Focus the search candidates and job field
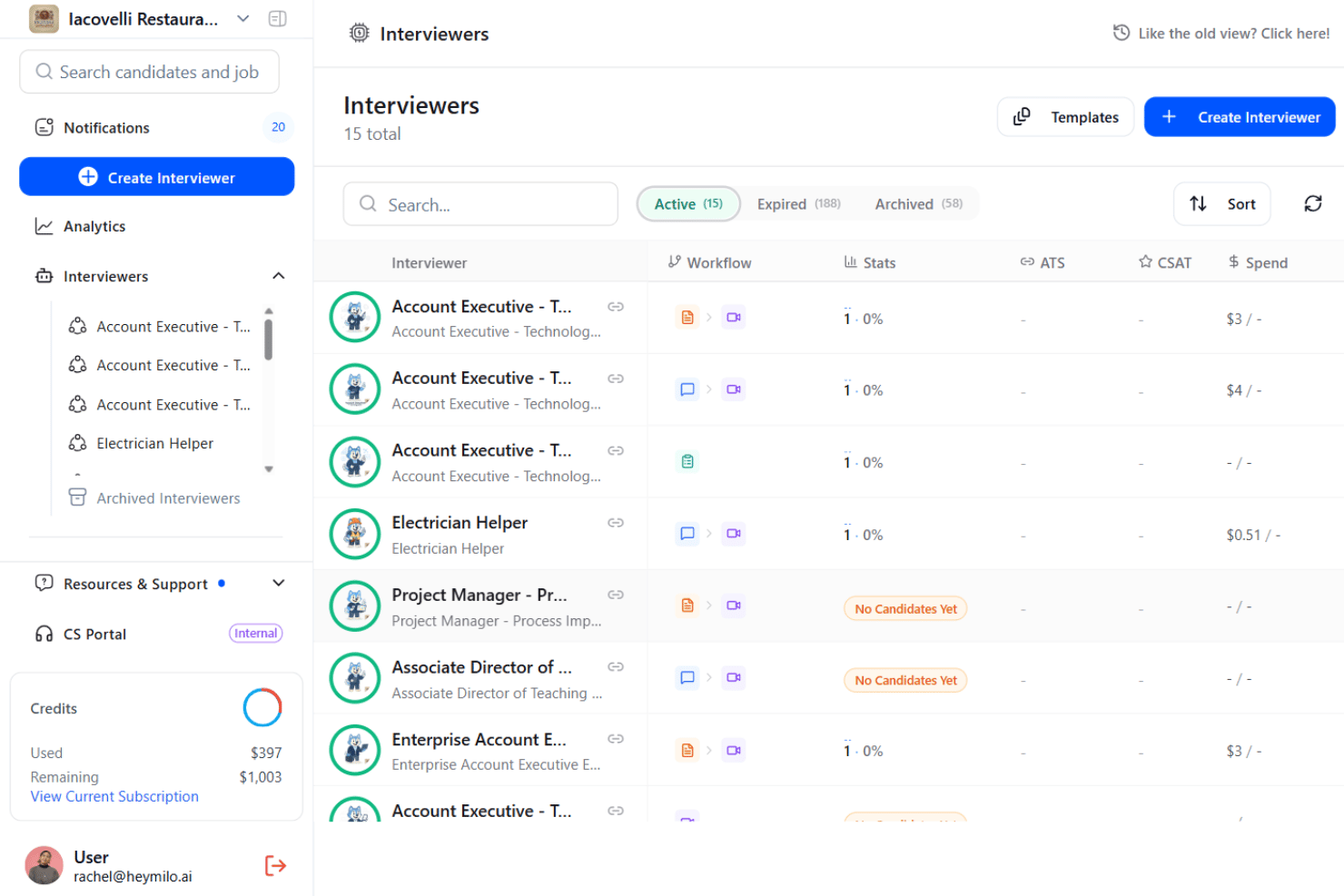1344x896 pixels. [x=149, y=72]
